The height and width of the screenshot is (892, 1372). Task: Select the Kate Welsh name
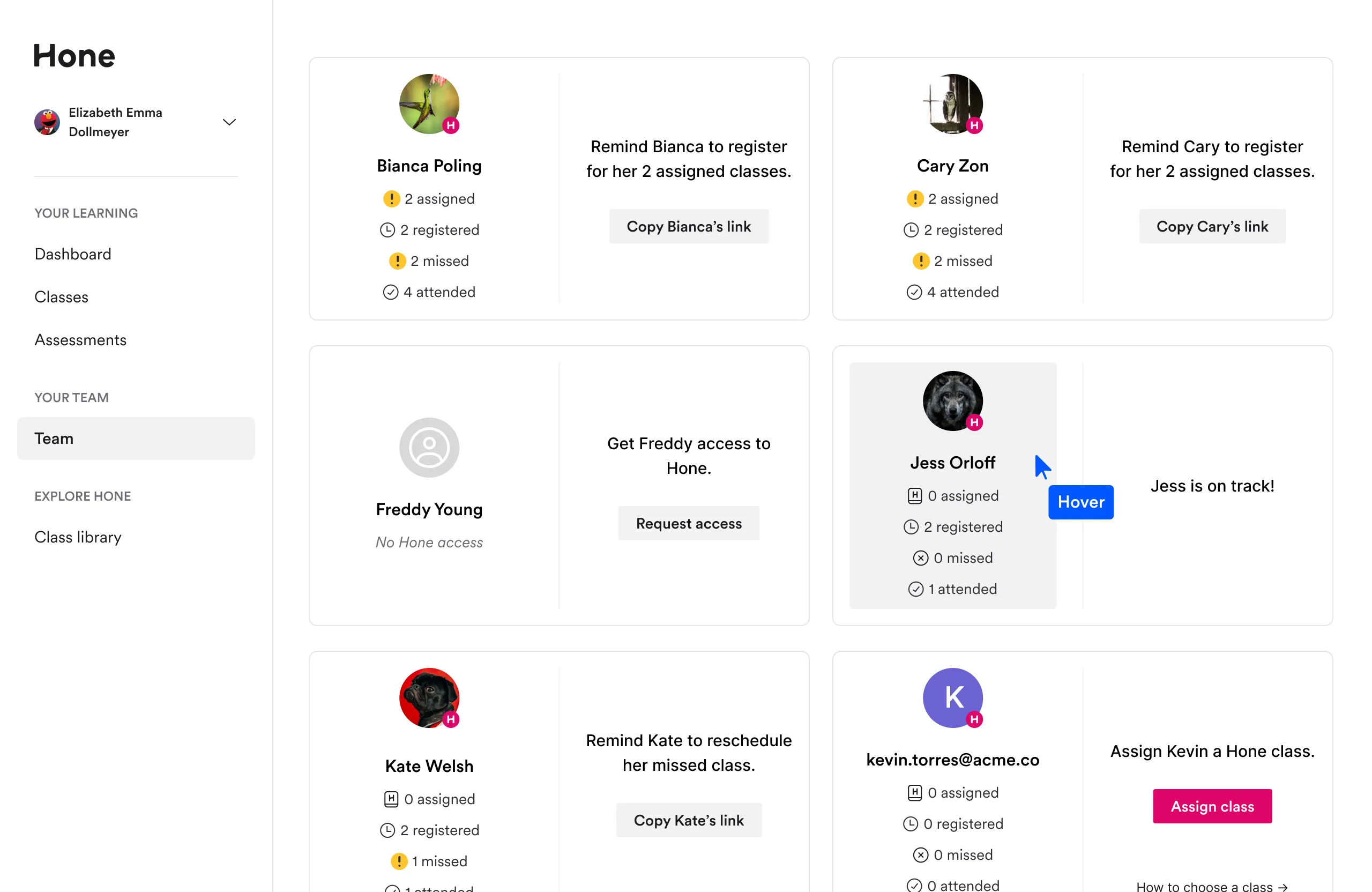click(x=429, y=767)
